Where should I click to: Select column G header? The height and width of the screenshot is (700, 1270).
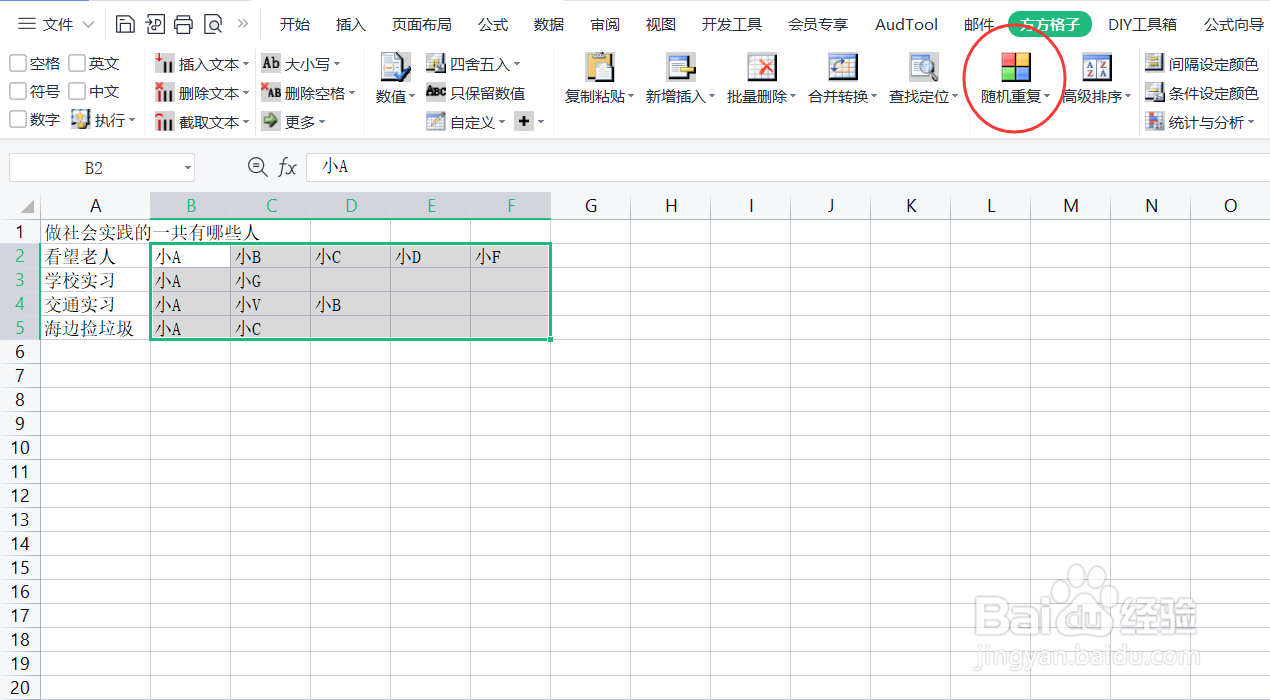pyautogui.click(x=591, y=206)
